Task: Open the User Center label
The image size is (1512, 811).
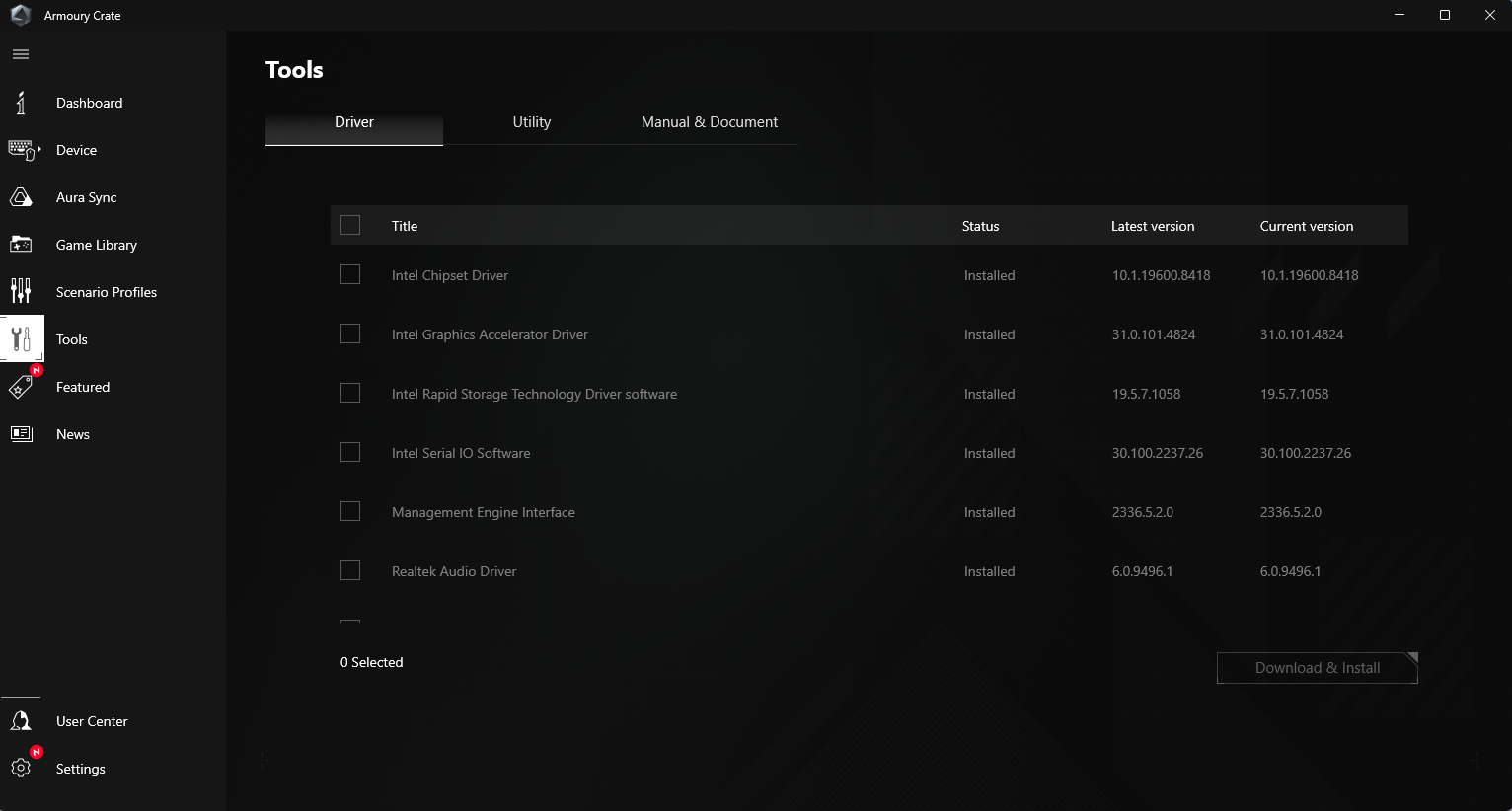Action: tap(92, 721)
